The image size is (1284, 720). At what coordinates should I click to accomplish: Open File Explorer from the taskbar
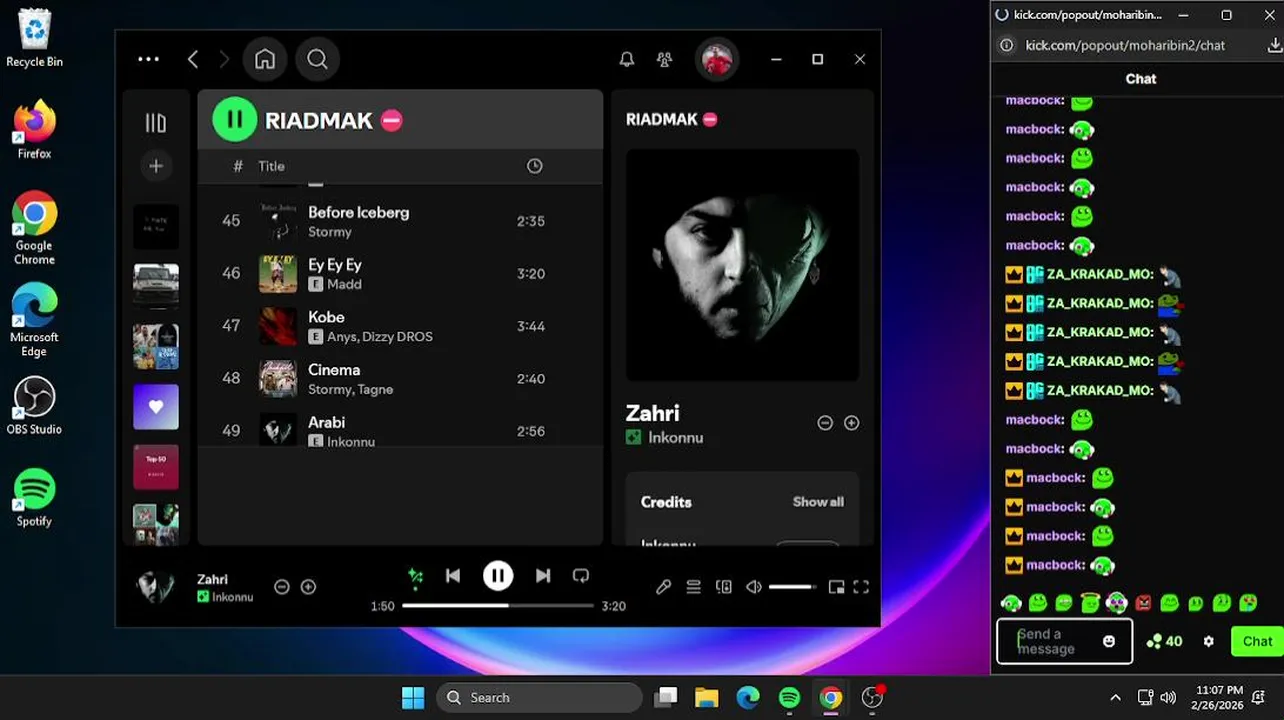click(706, 697)
